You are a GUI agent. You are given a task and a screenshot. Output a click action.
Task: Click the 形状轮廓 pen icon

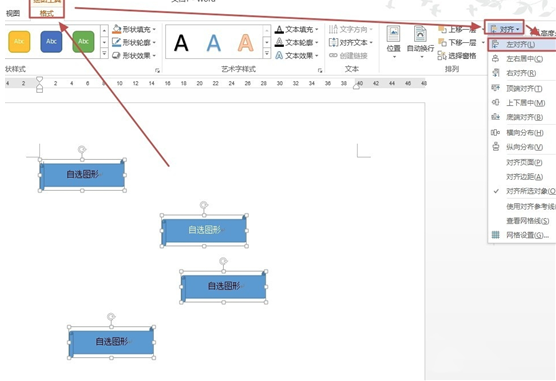coord(117,42)
